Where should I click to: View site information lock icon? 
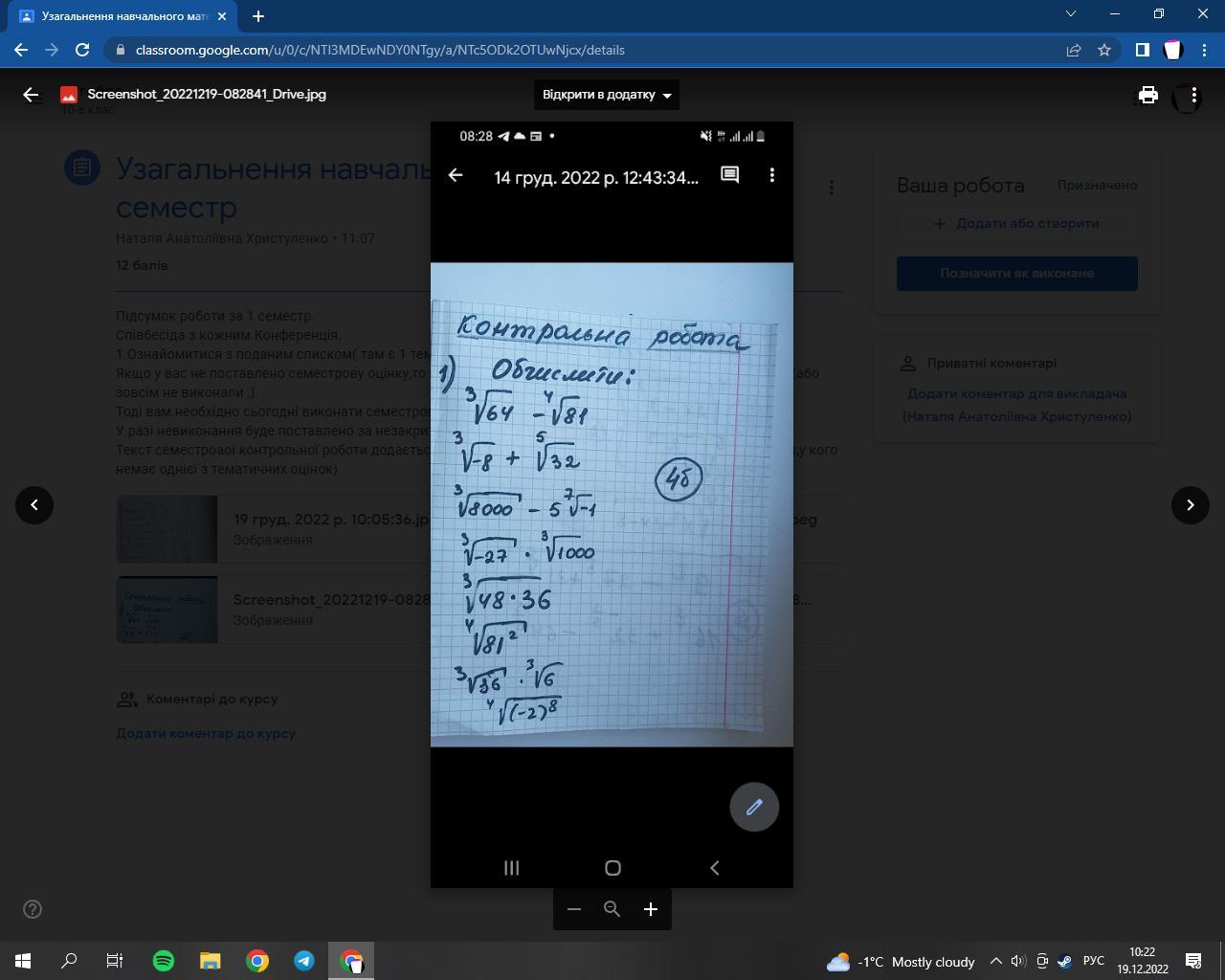click(120, 50)
